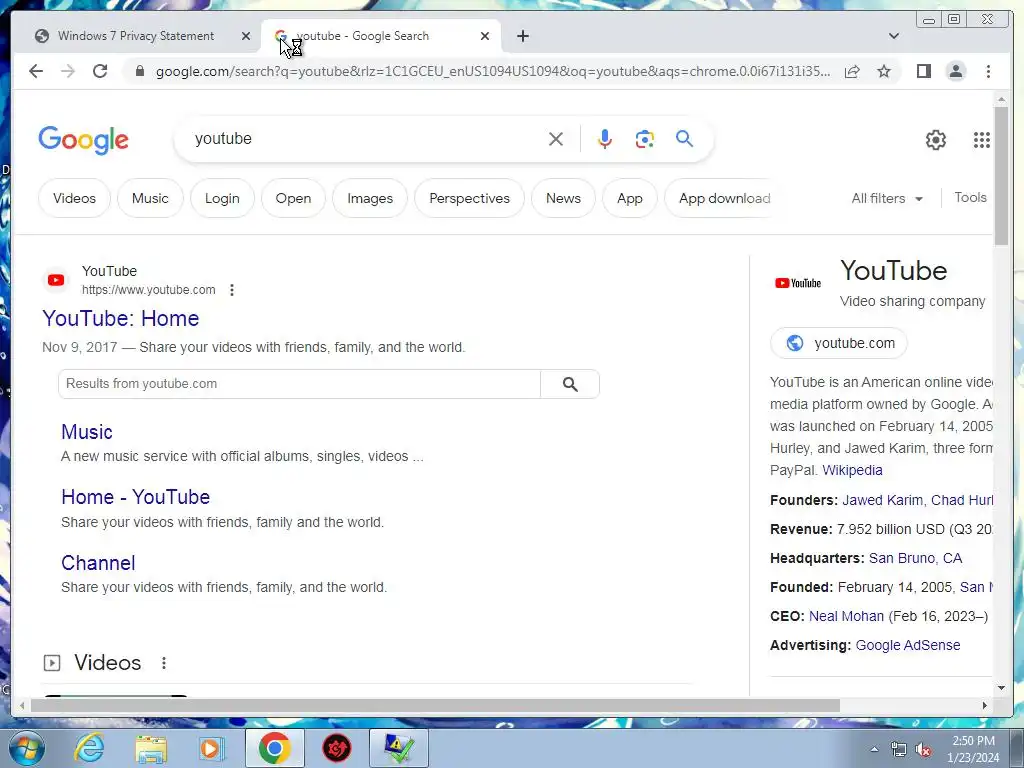Viewport: 1024px width, 768px height.
Task: Open the Channel sitelink
Action: 98,563
